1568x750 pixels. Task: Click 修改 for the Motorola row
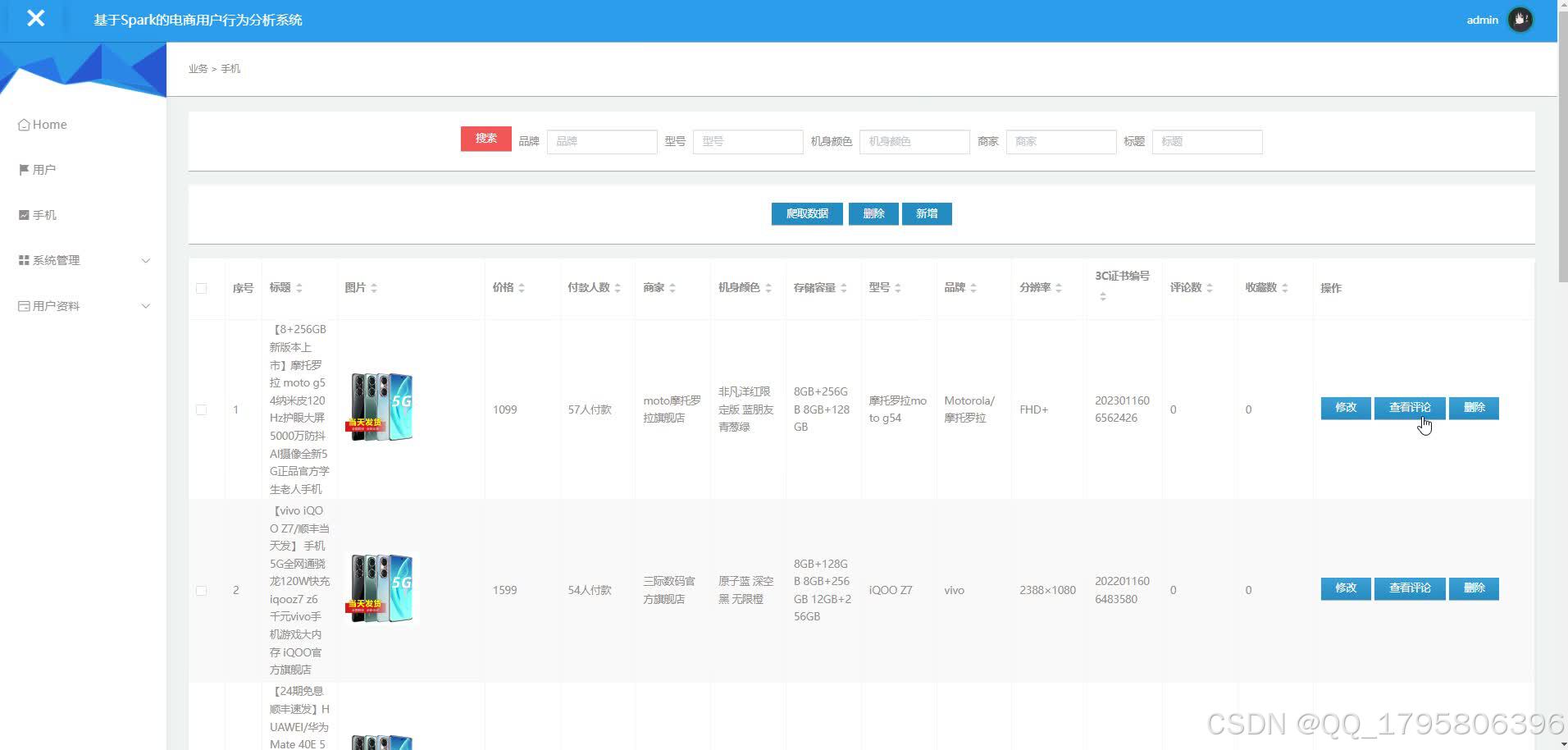(1346, 408)
